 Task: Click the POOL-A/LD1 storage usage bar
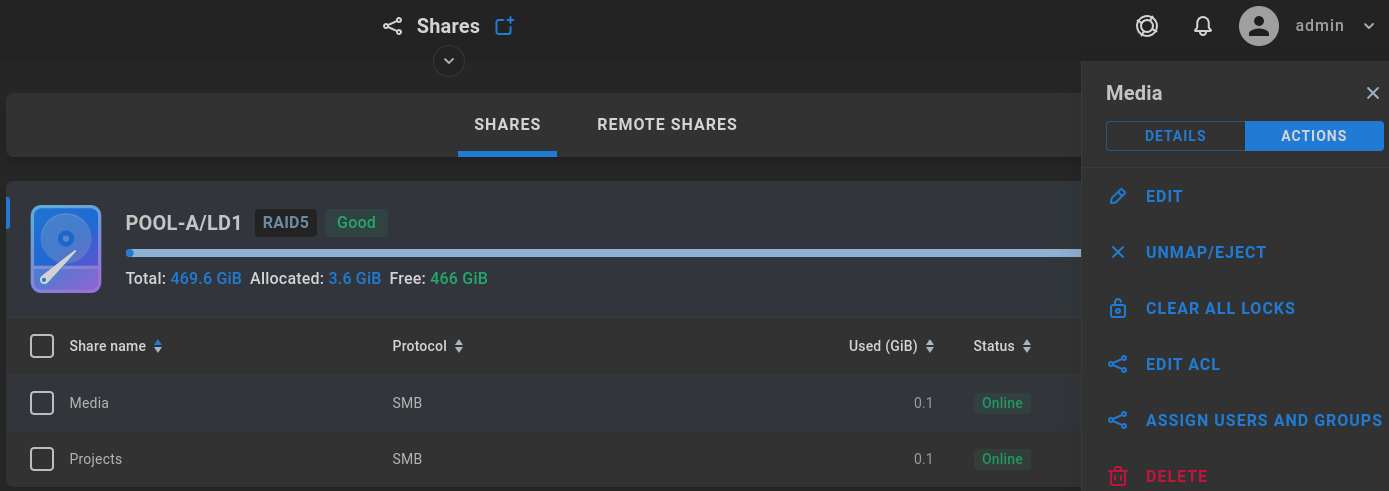tap(604, 253)
